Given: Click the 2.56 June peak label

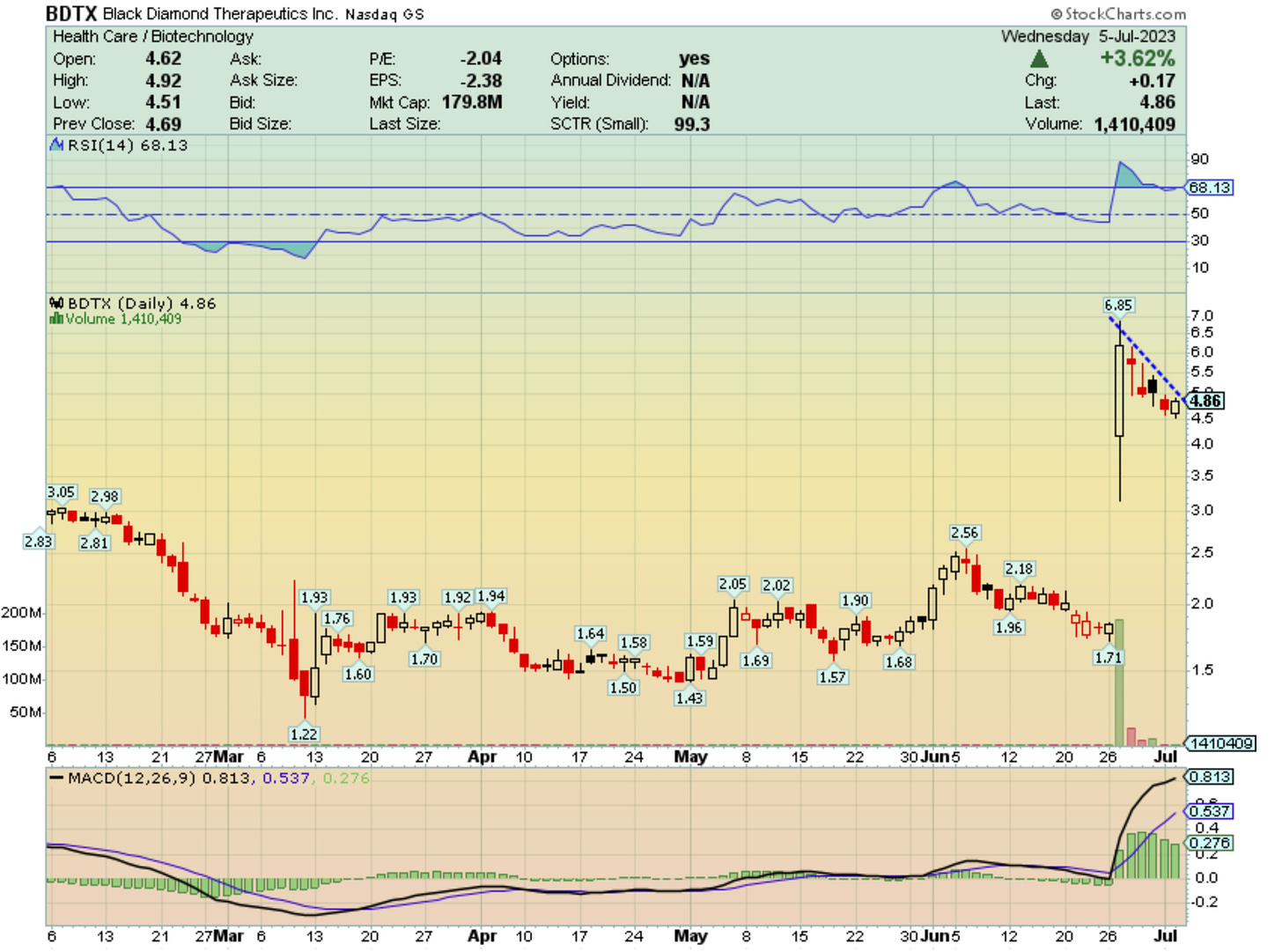Looking at the screenshot, I should coord(964,533).
